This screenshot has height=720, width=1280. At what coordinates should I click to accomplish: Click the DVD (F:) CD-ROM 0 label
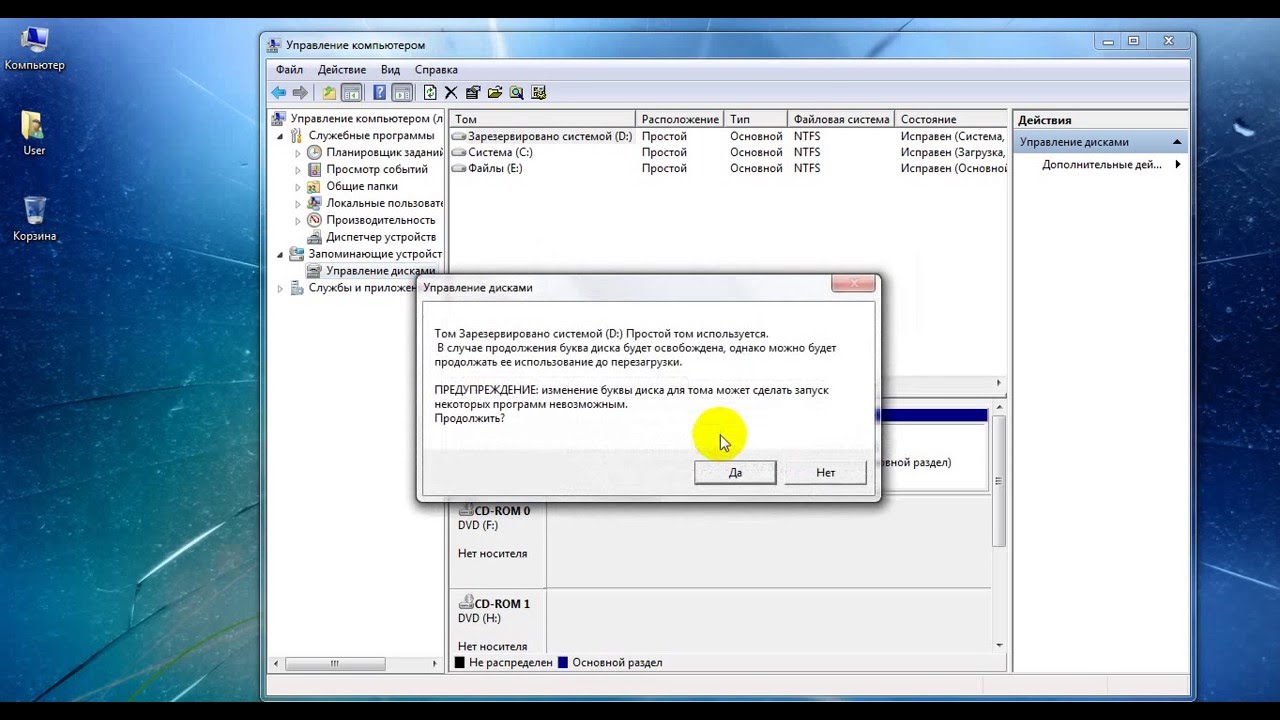point(477,525)
